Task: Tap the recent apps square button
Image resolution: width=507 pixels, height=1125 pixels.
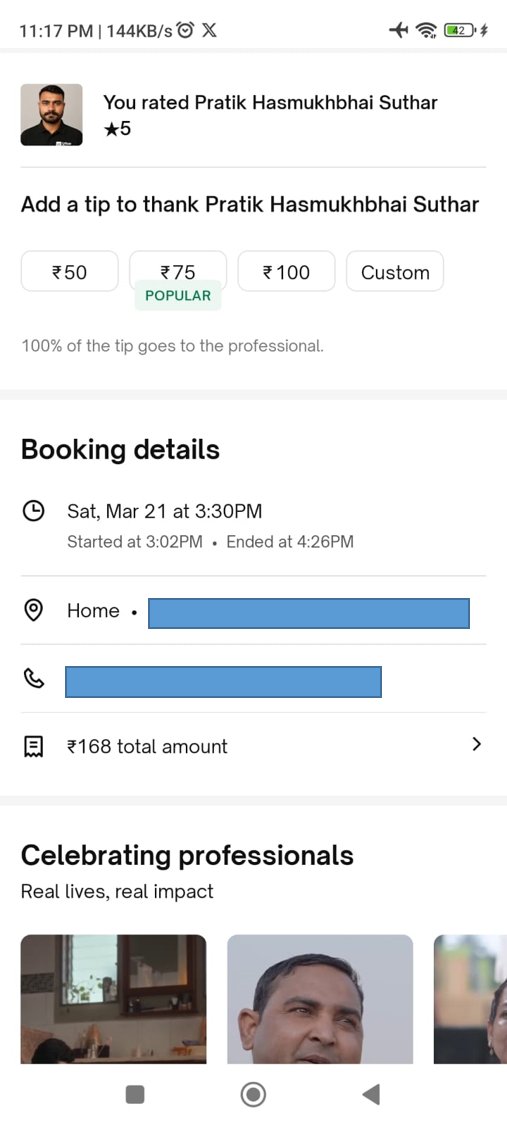Action: click(x=135, y=1094)
